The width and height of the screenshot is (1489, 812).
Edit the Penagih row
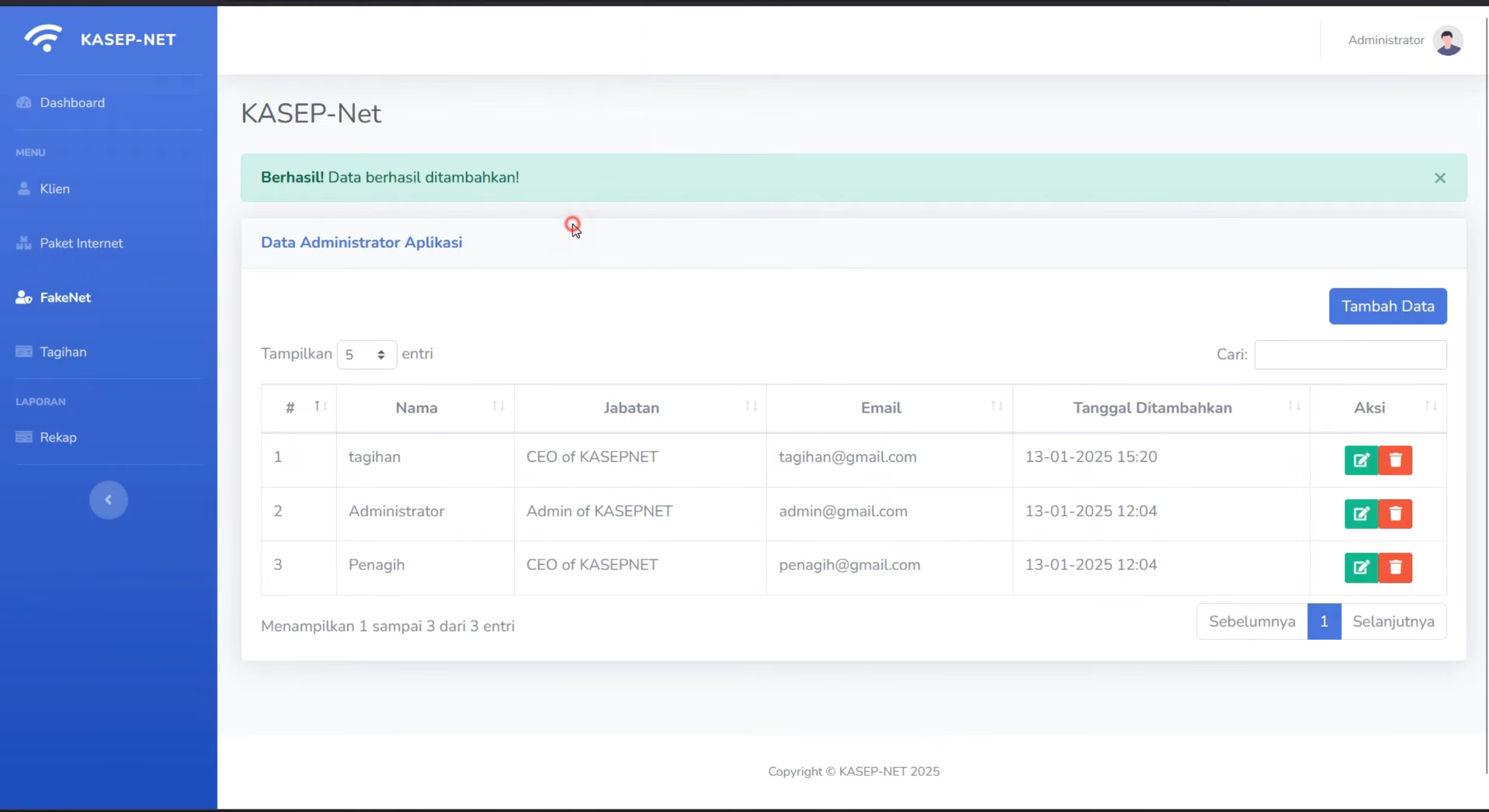[x=1361, y=567]
